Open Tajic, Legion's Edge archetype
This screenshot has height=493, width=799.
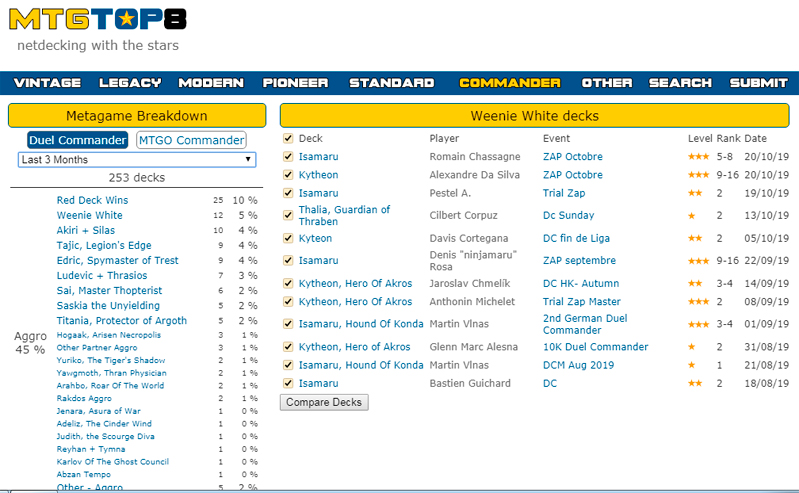click(104, 245)
